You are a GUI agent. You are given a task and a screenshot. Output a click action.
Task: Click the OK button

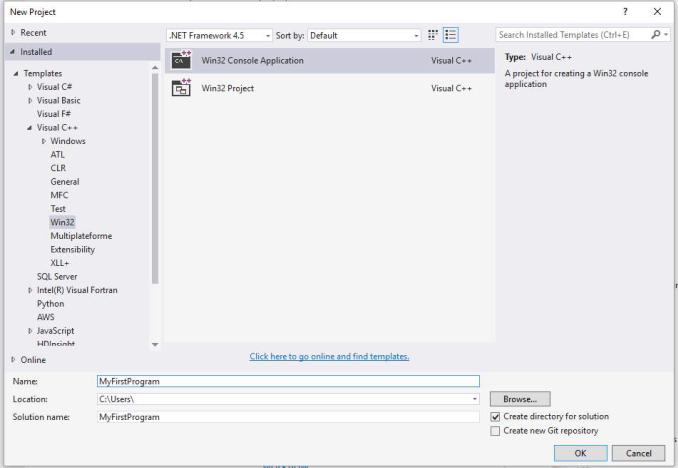580,453
